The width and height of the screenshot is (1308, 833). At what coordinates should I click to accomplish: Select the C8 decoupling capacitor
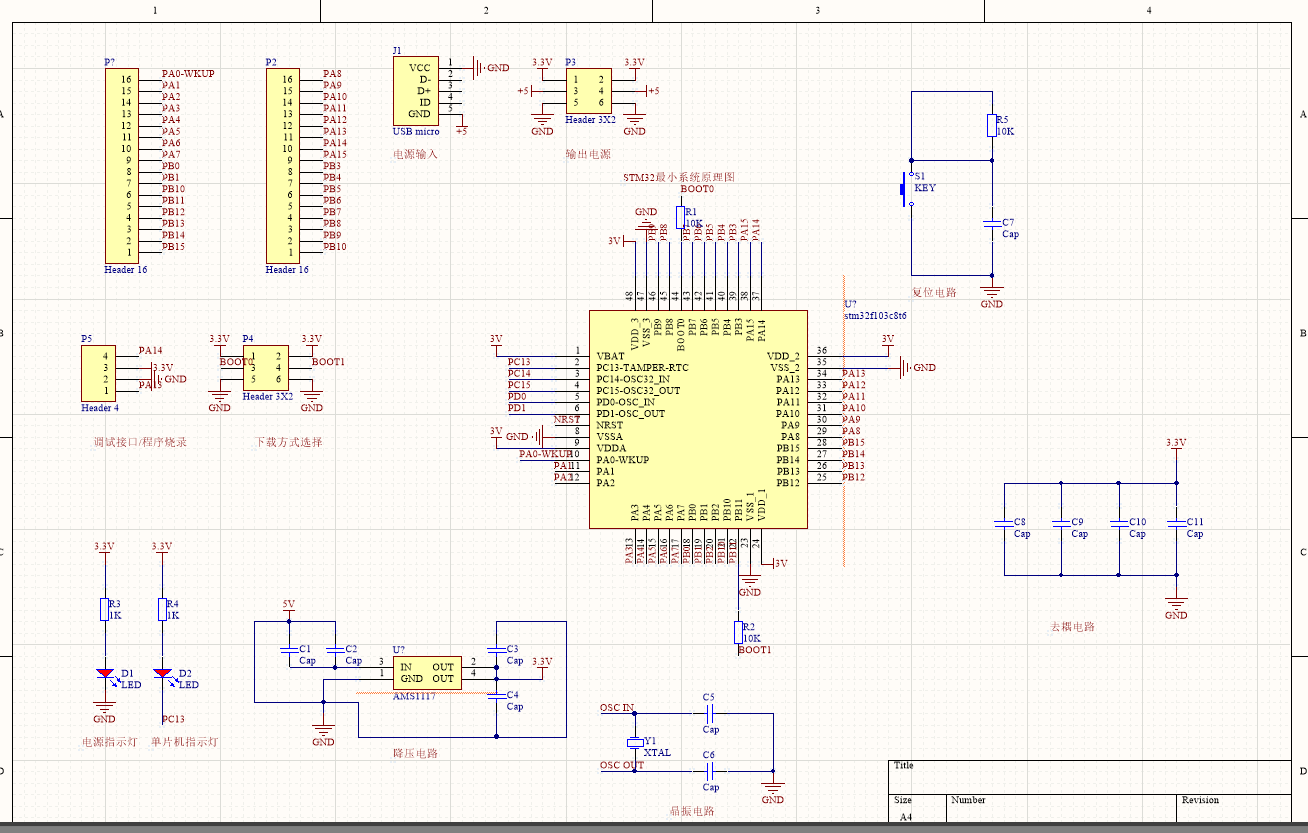coord(1004,523)
